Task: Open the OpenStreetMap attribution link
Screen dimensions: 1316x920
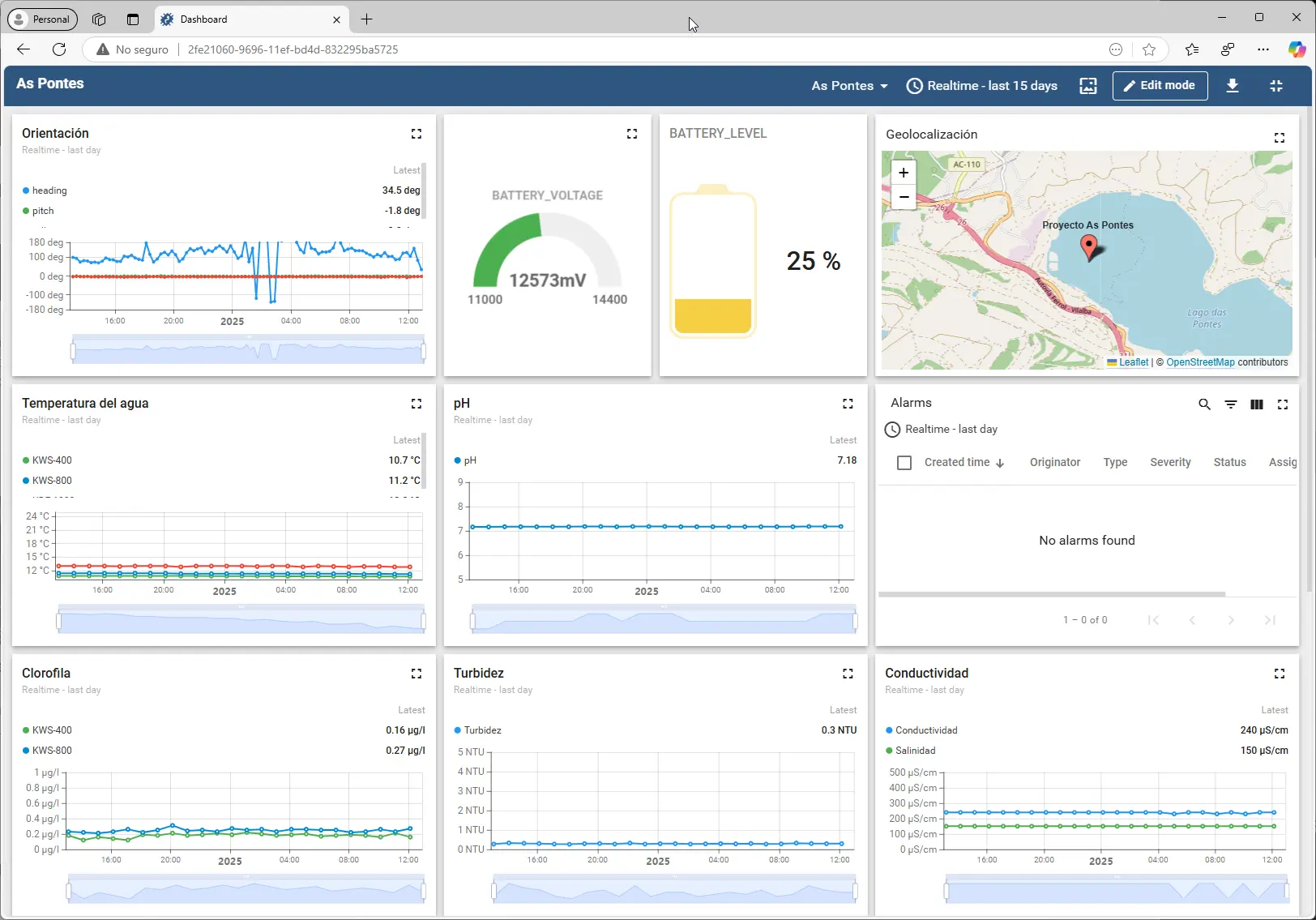Action: tap(1199, 362)
